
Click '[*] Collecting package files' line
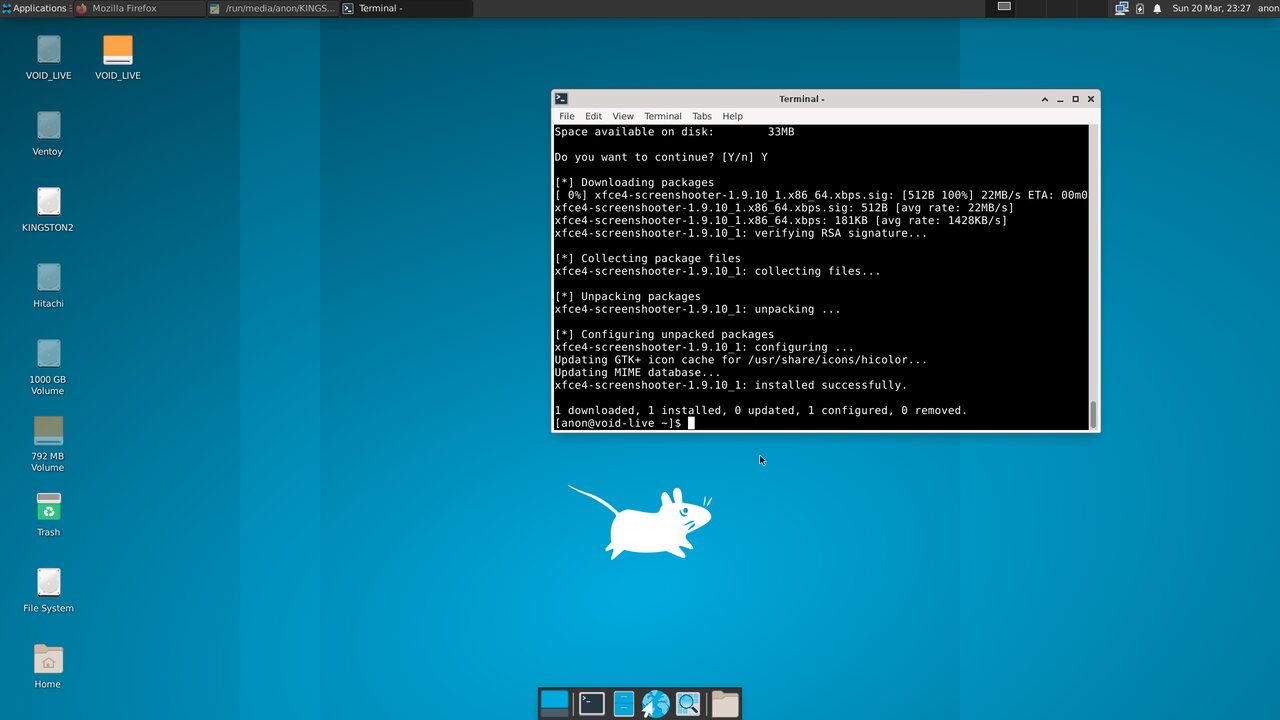coord(648,258)
